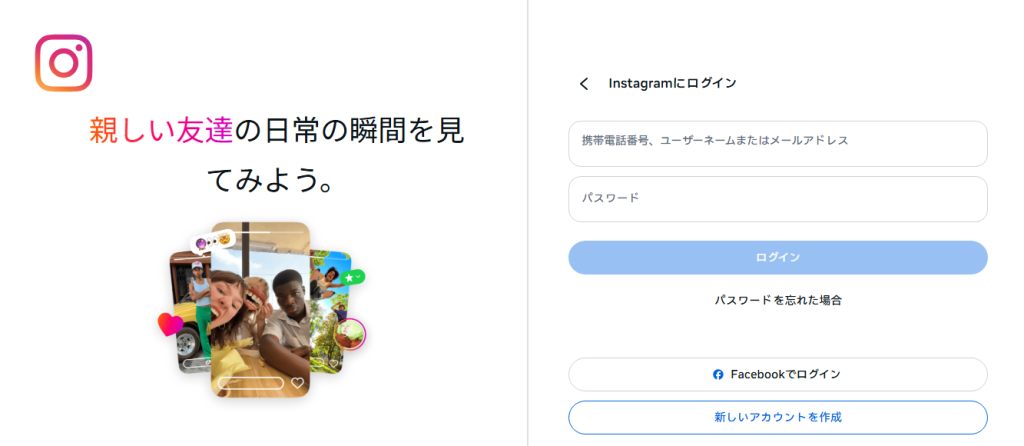Click the Instagramにログイン heading text
The image size is (1024, 446).
(x=672, y=84)
